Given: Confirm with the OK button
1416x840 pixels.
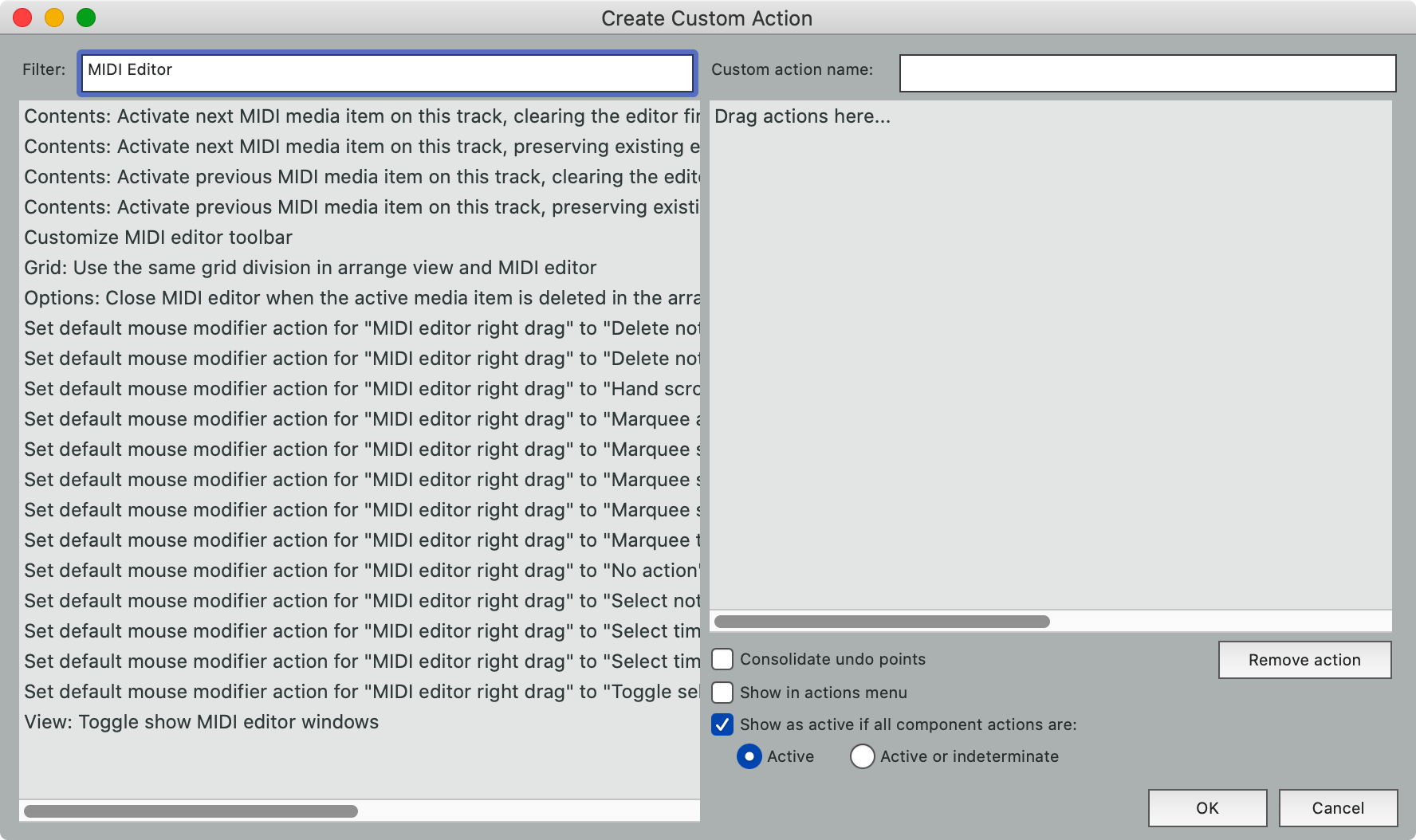Looking at the screenshot, I should (x=1207, y=808).
